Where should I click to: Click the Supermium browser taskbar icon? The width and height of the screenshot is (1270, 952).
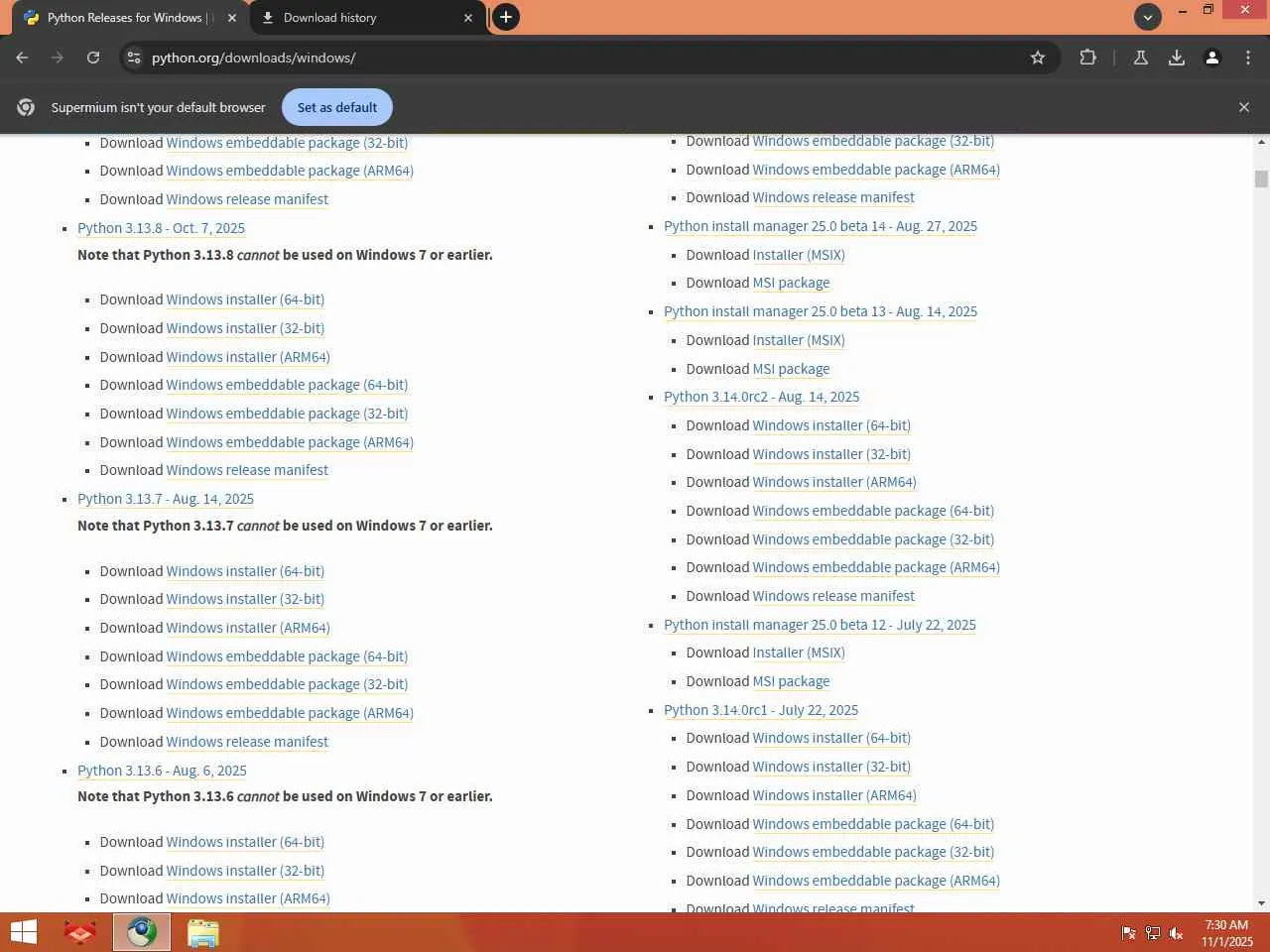point(142,932)
